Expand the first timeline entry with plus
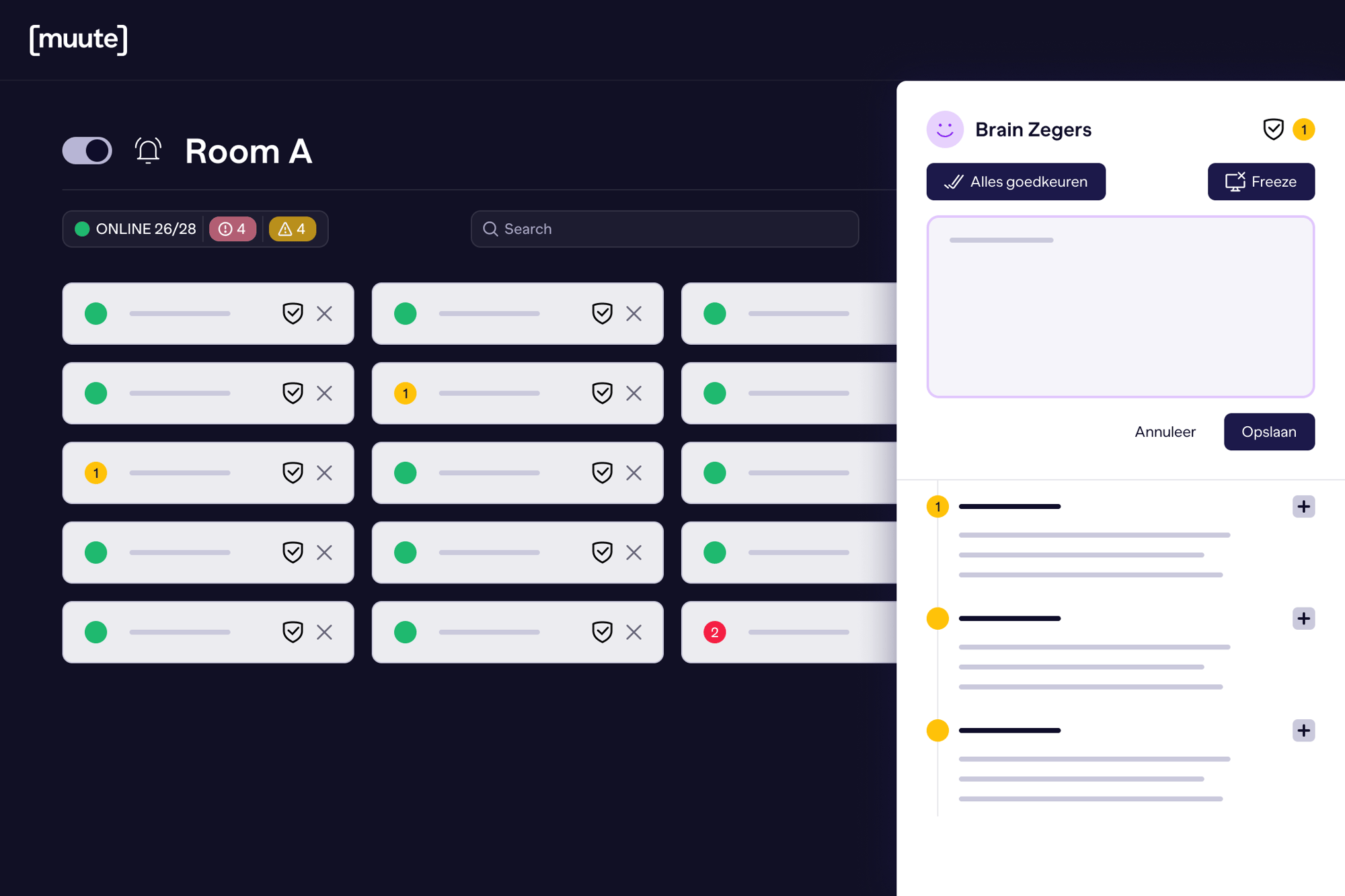This screenshot has width=1345, height=896. [1303, 507]
